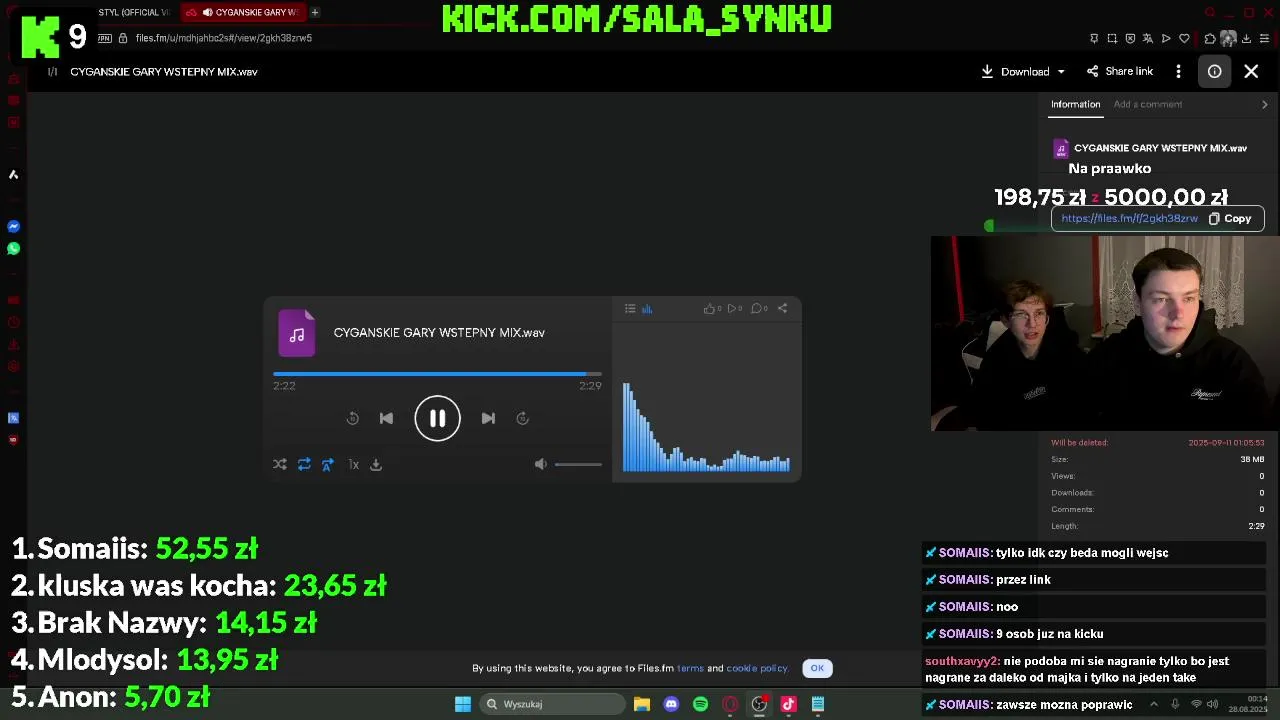Click the taskbar search box Wyszukaj

tap(552, 704)
